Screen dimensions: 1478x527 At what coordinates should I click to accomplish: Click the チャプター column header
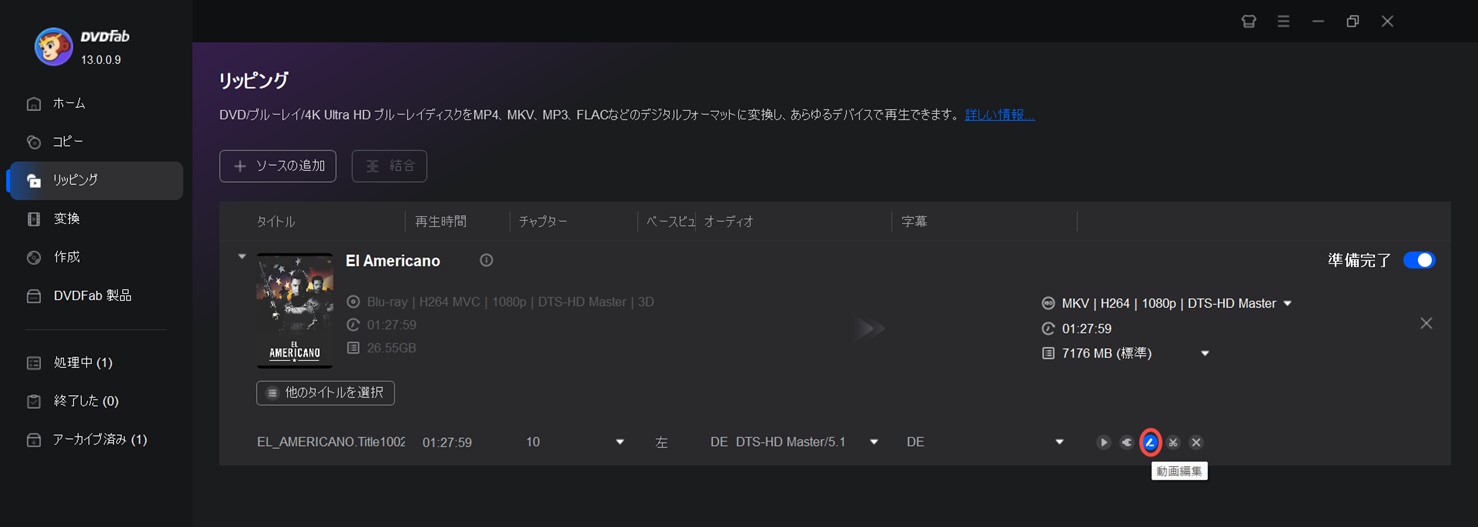tap(543, 222)
